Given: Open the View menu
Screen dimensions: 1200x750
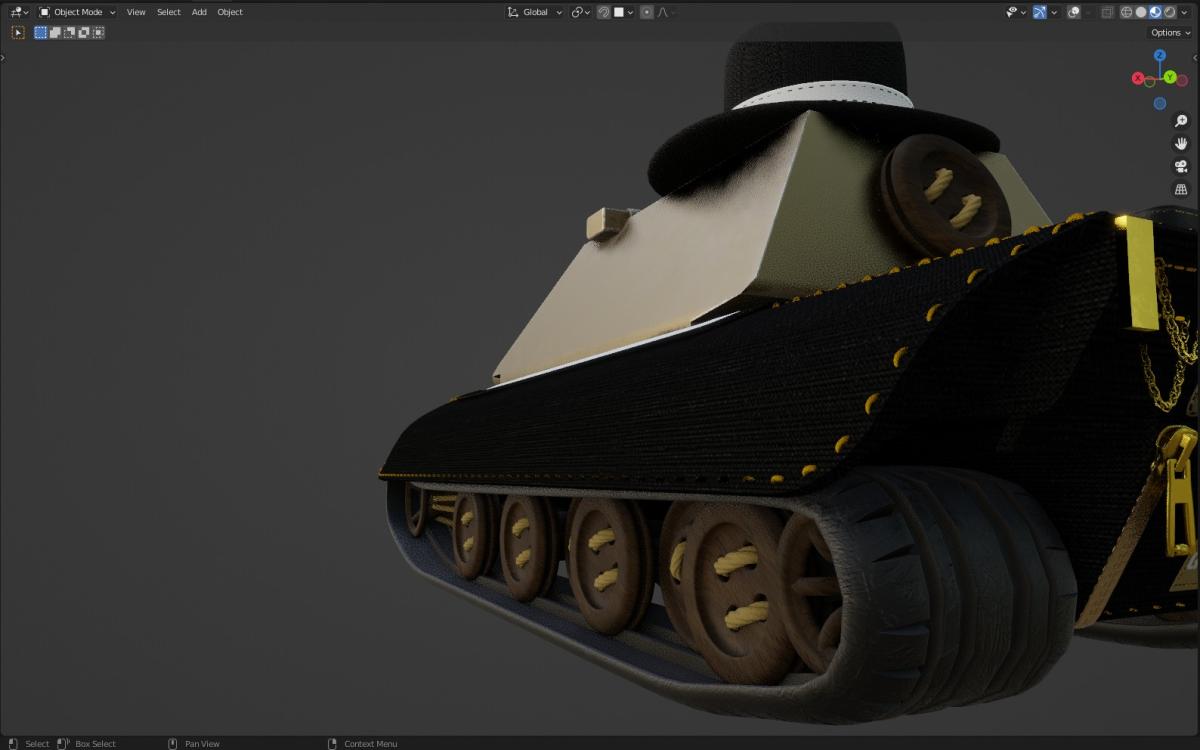Looking at the screenshot, I should coord(136,12).
